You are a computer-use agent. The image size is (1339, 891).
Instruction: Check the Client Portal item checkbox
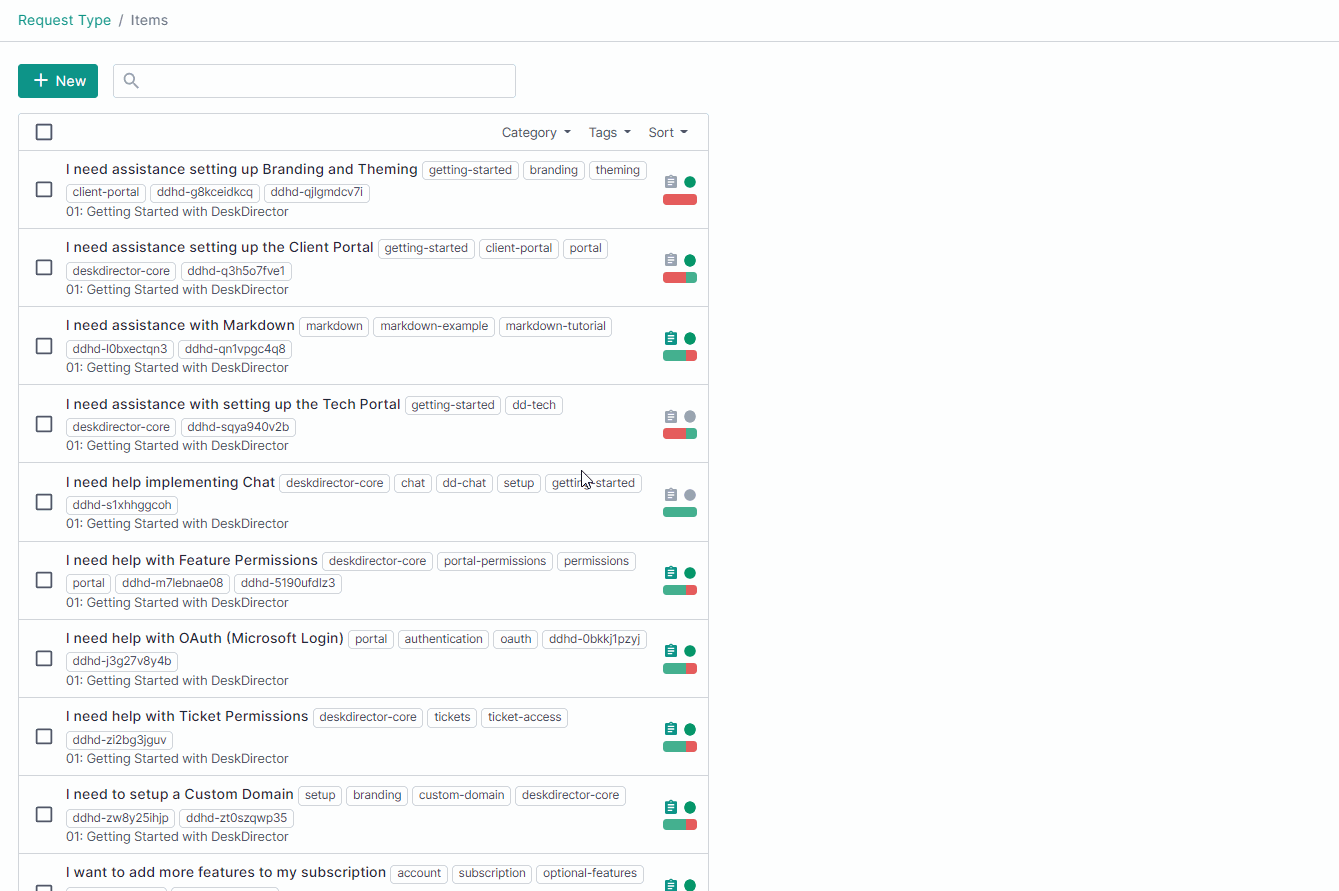pos(44,267)
